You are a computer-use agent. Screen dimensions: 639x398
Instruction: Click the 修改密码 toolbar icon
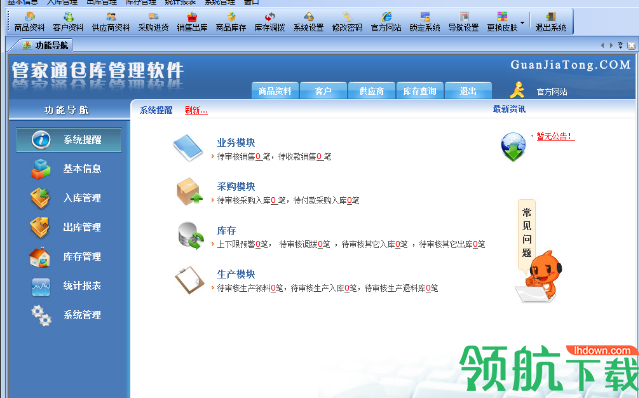(x=347, y=22)
